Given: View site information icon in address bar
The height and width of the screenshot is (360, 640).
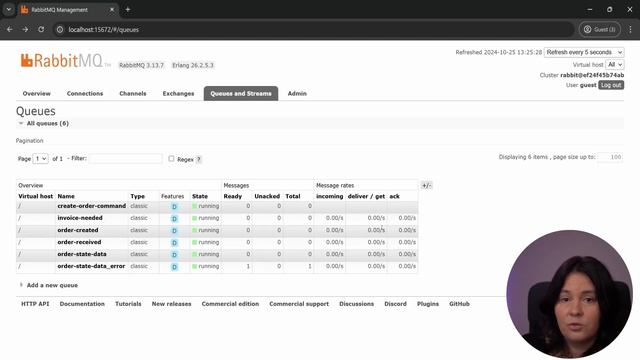Looking at the screenshot, I should 60,29.
